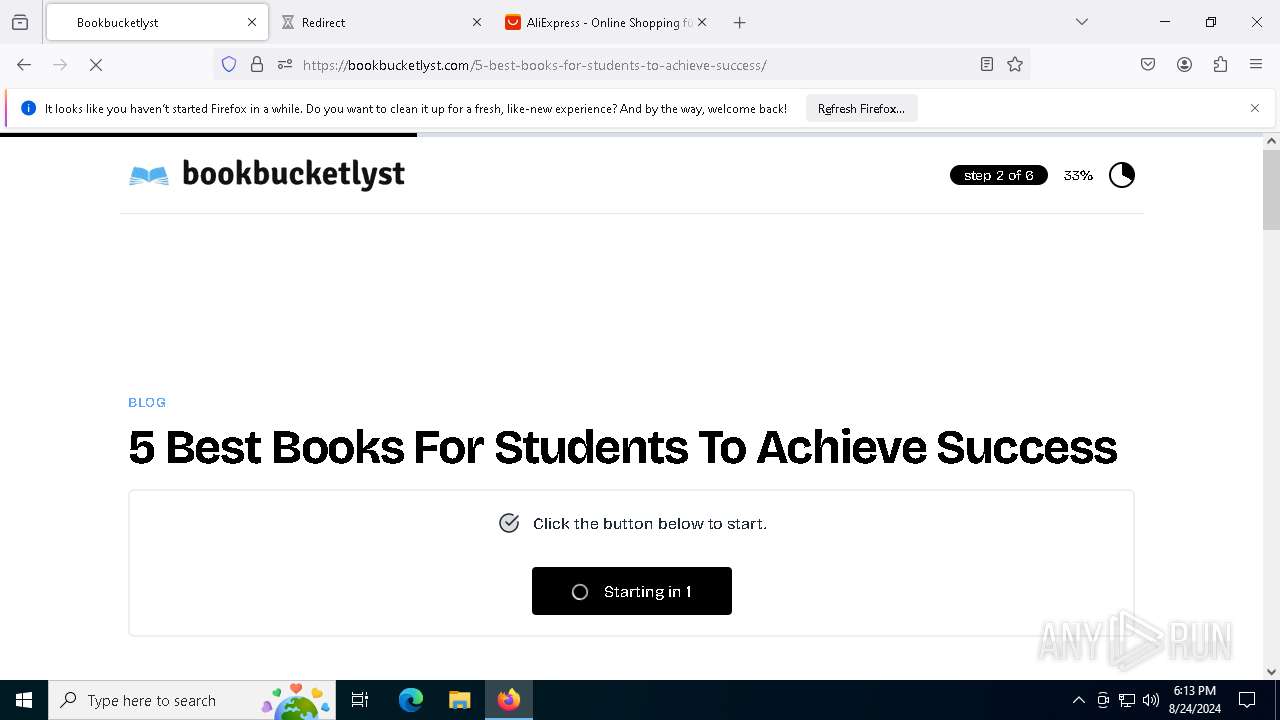This screenshot has height=720, width=1280.
Task: Dismiss the Firefox notification bar
Action: [x=1255, y=108]
